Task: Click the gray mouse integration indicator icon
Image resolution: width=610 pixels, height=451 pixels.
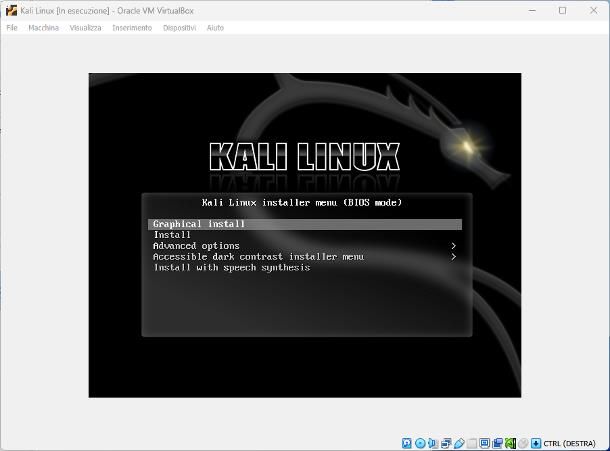Action: [523, 443]
